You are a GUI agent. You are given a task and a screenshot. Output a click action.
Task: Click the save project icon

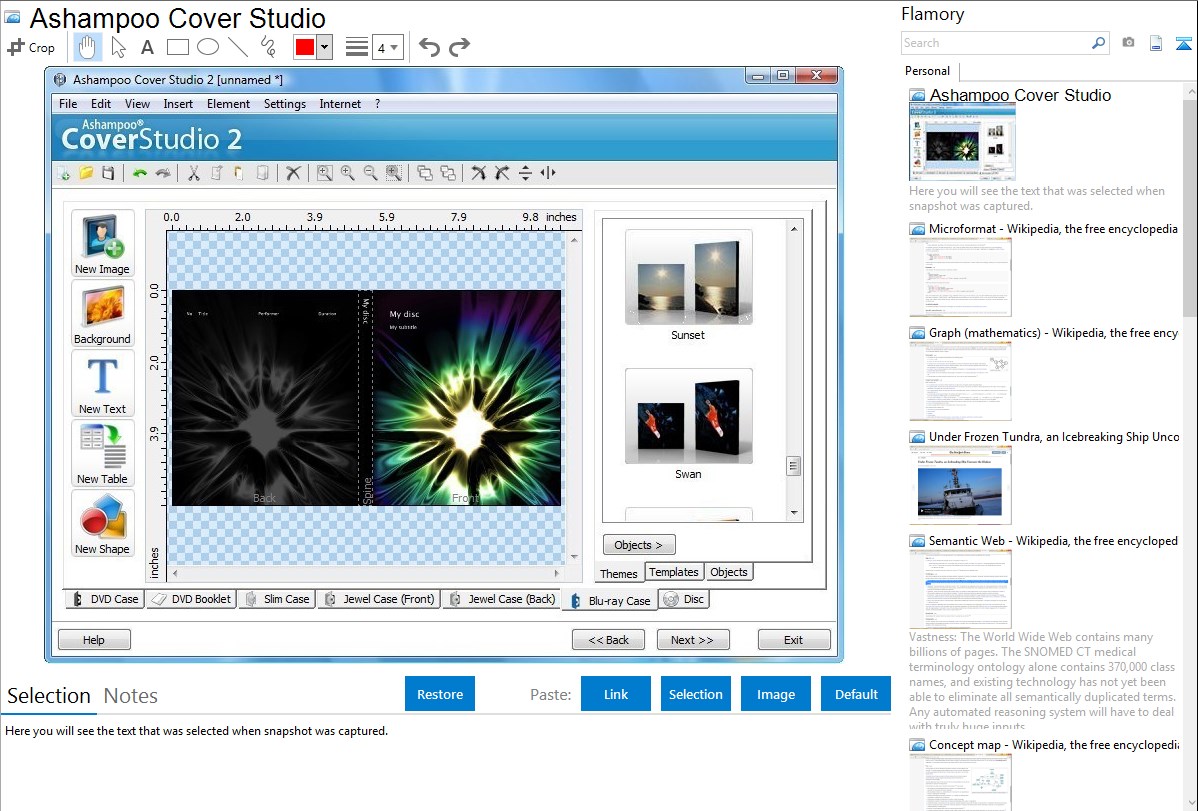coord(108,174)
